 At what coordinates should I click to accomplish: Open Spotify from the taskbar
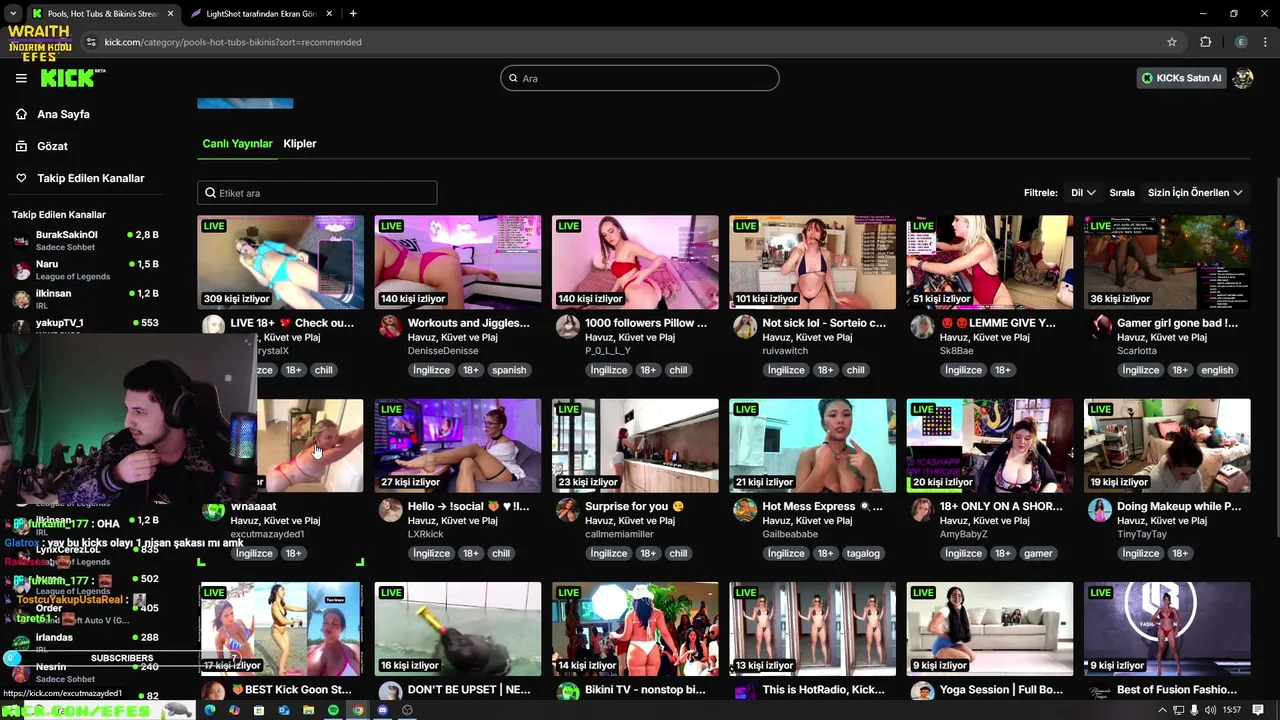tap(333, 710)
